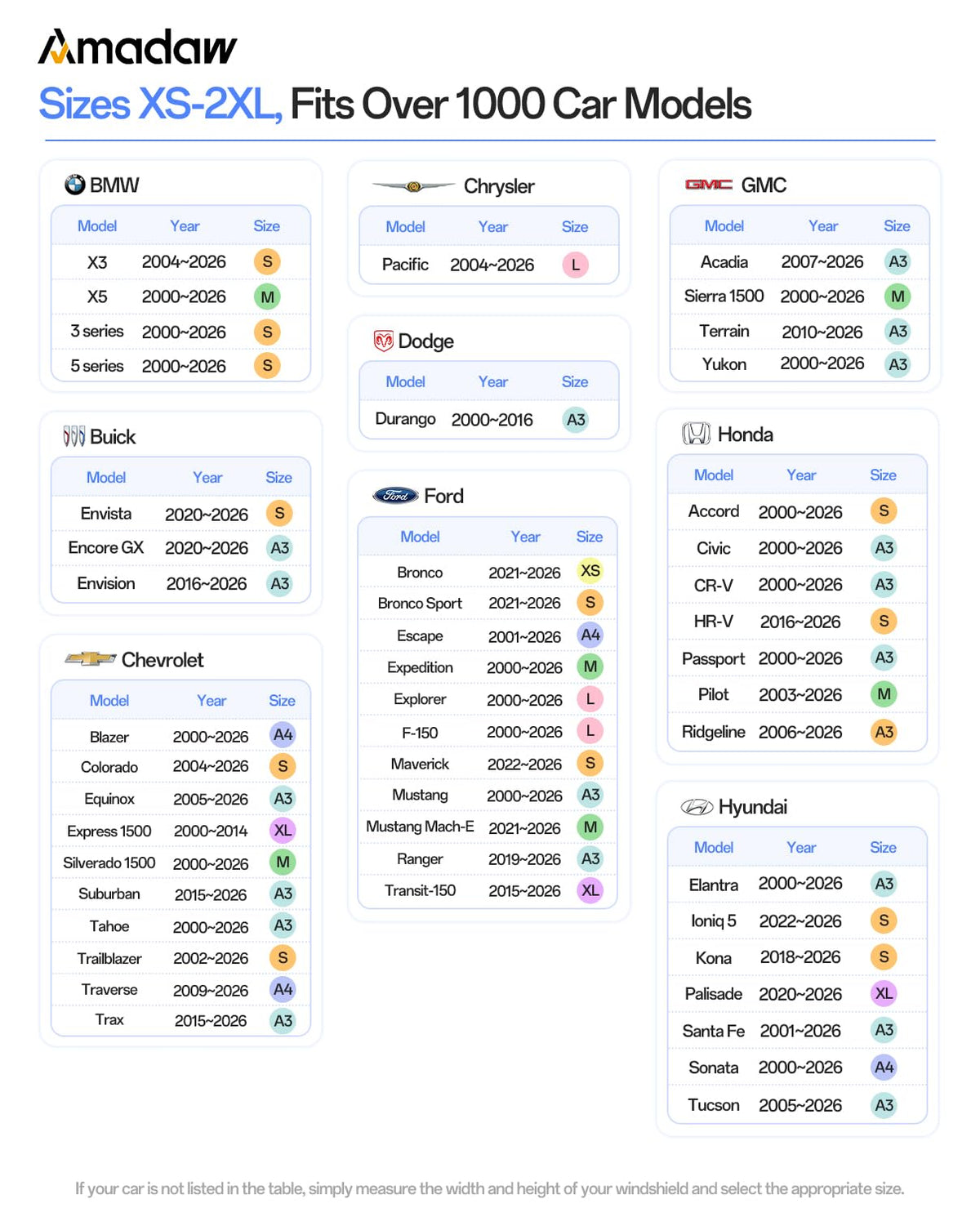Click the L badge for Ford F-150

click(x=590, y=731)
